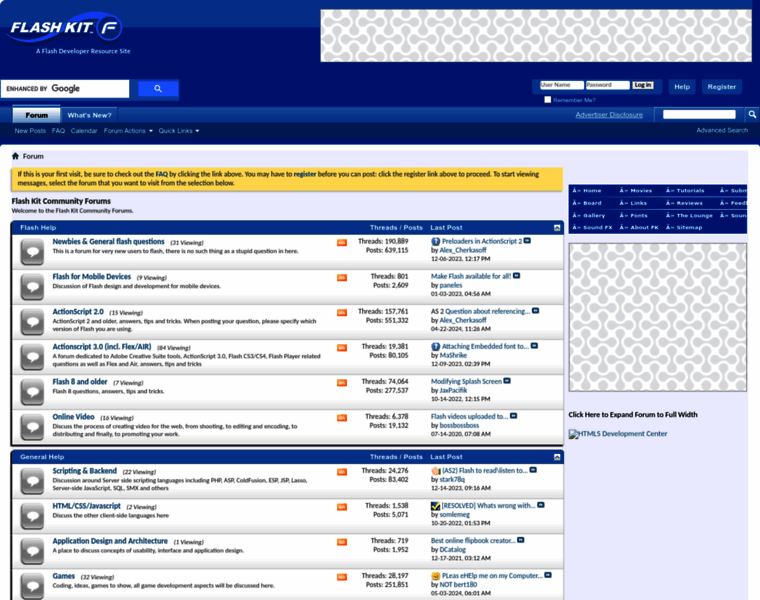This screenshot has height=600, width=760.
Task: Open the Quick Links dropdown
Action: pos(179,131)
